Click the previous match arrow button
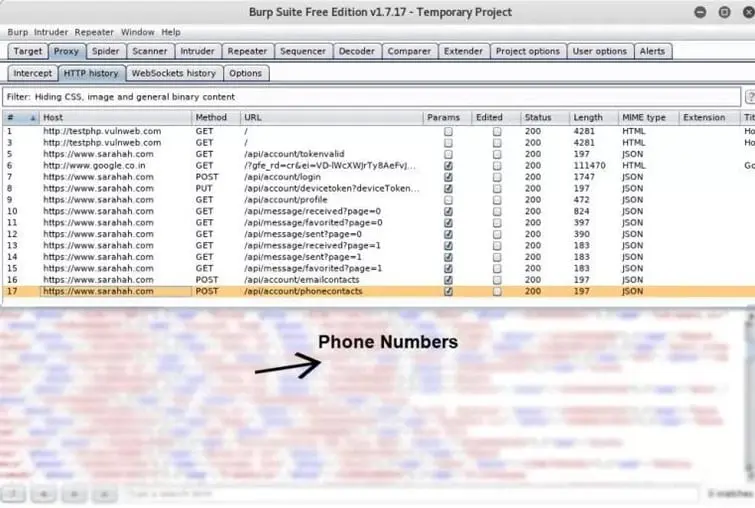Screen dimensions: 755x508 tap(45, 494)
